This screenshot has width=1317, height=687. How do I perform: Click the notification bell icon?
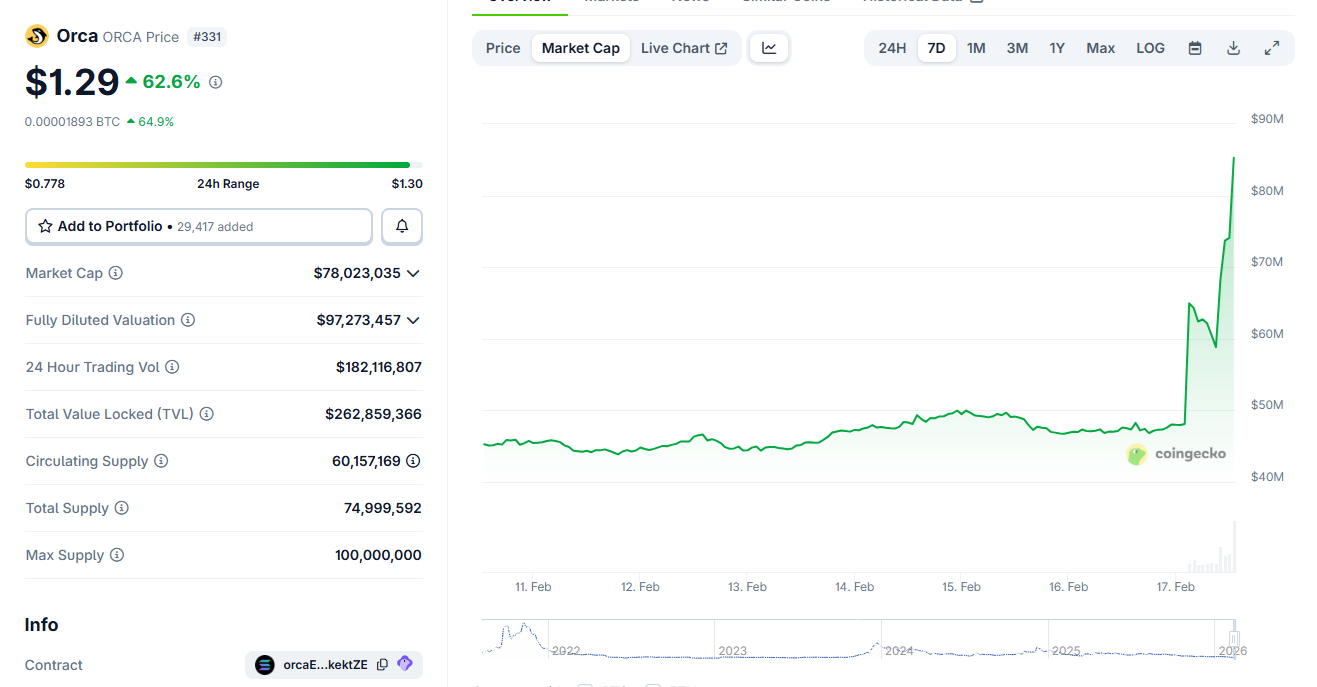click(x=401, y=226)
